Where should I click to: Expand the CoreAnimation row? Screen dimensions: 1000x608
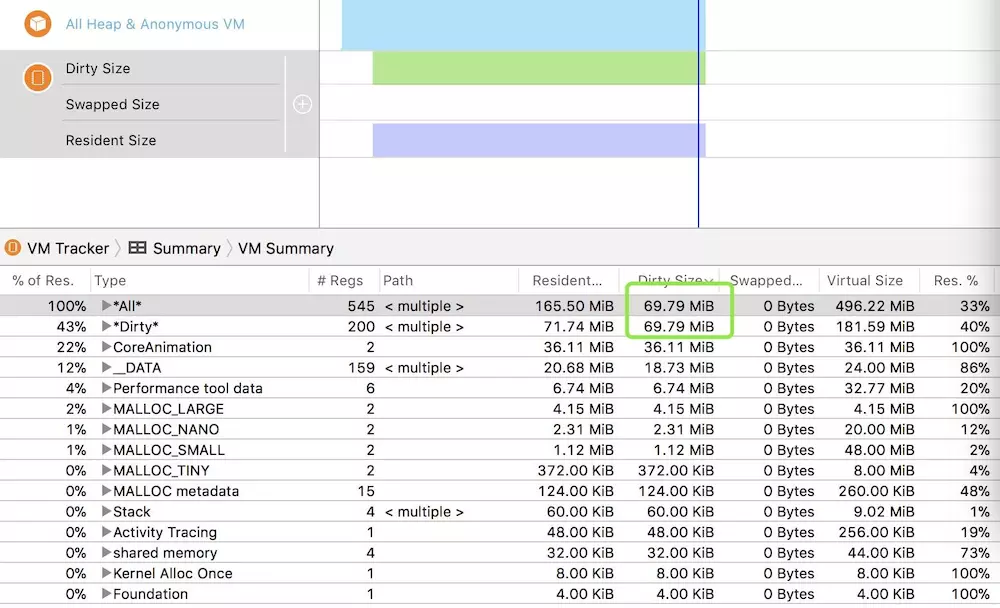pos(106,347)
